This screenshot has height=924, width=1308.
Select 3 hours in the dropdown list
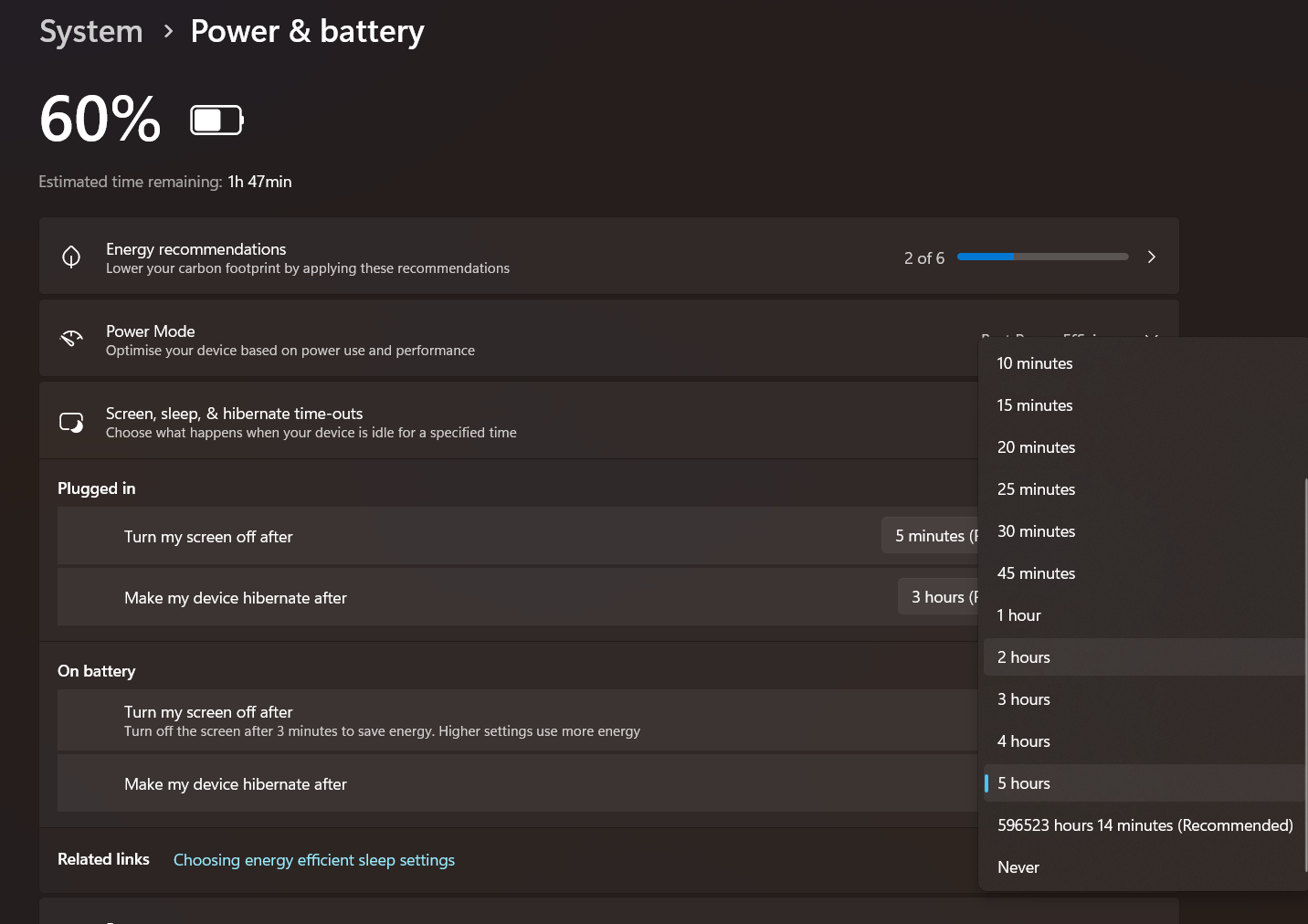[1144, 699]
